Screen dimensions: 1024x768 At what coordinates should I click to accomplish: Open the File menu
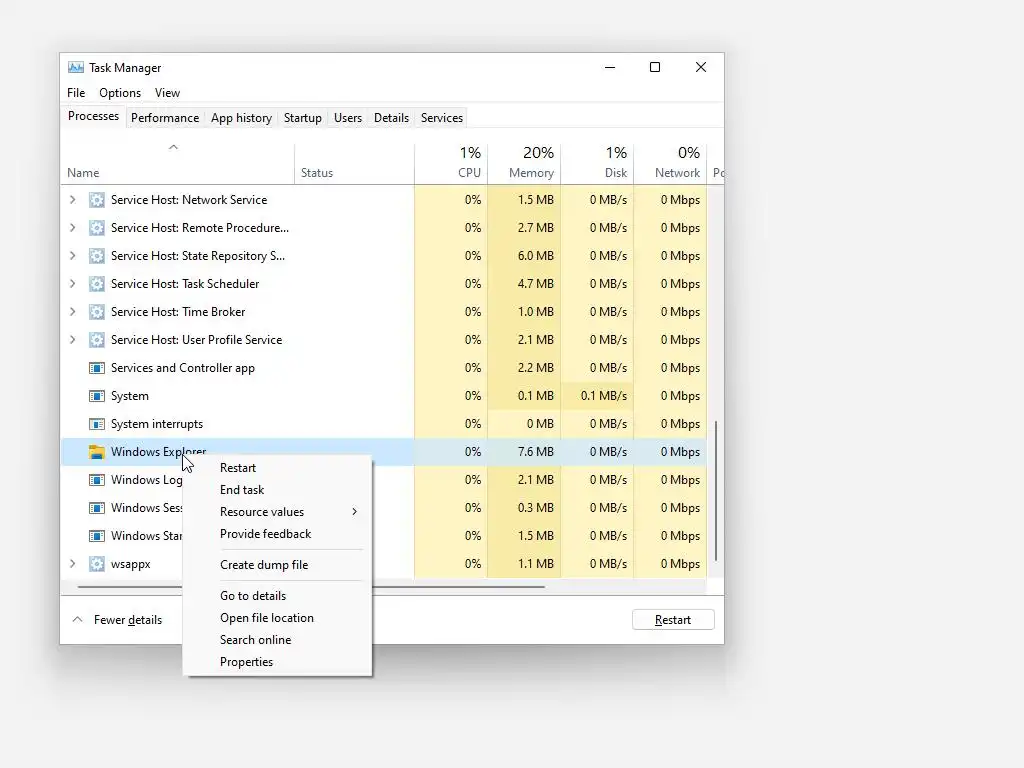click(x=76, y=93)
